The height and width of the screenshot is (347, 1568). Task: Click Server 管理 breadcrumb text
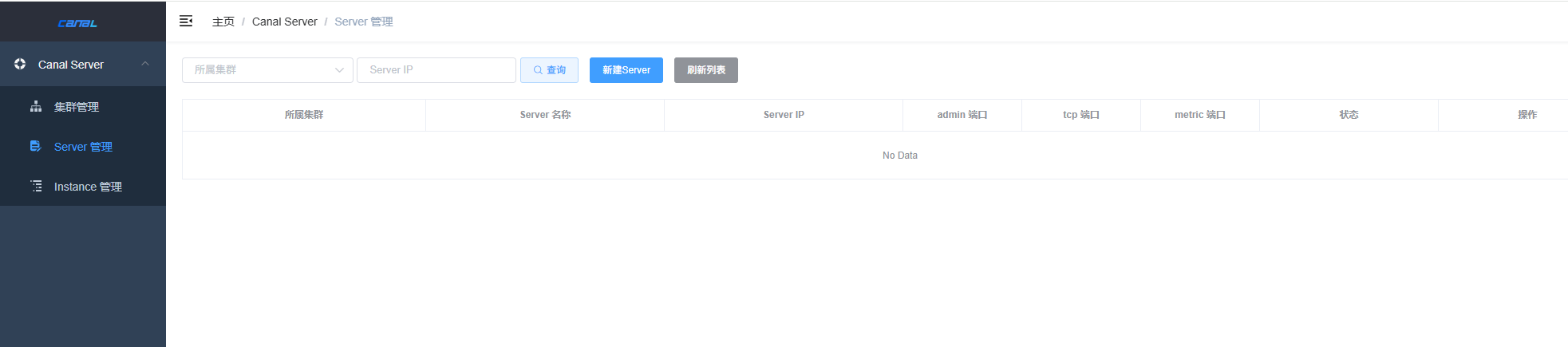point(364,22)
